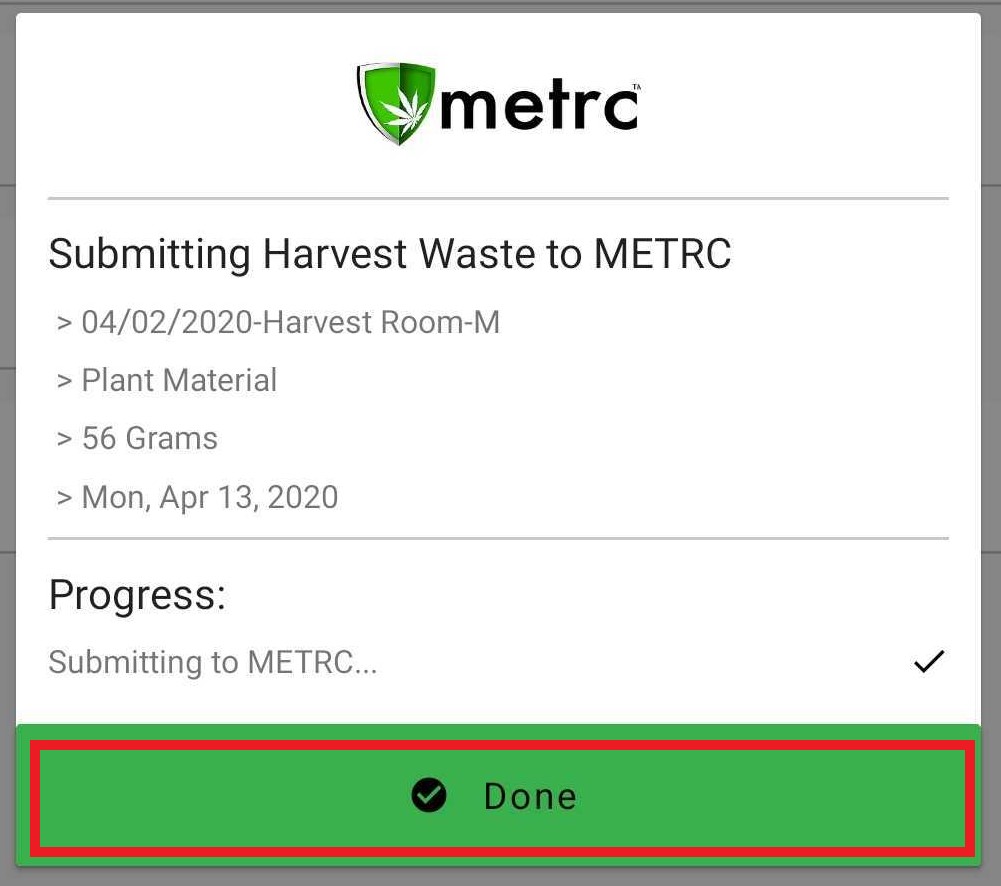
Task: Click the arrow before 56 Grams
Action: pos(64,439)
